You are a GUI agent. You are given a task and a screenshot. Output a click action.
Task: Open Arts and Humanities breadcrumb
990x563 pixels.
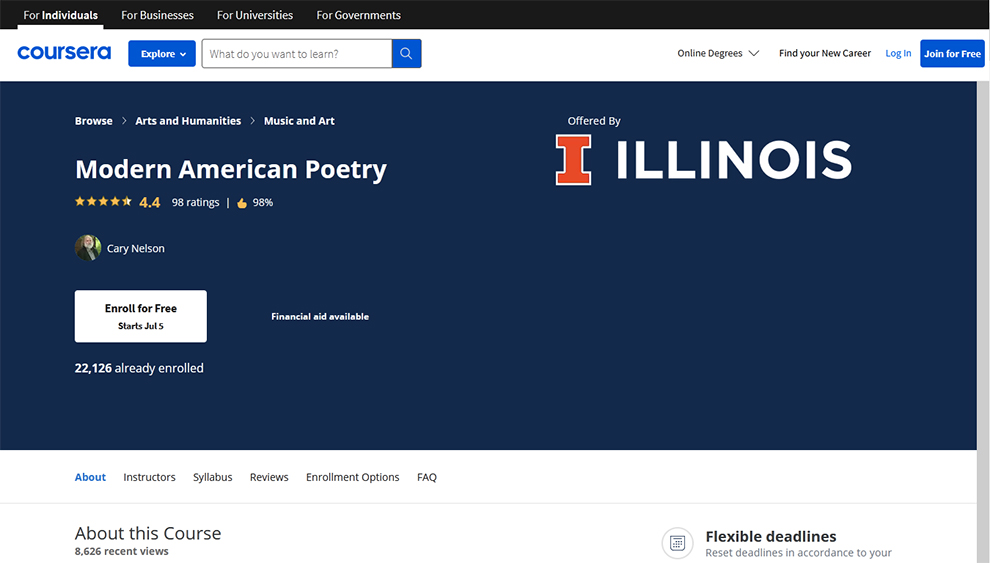pos(188,121)
